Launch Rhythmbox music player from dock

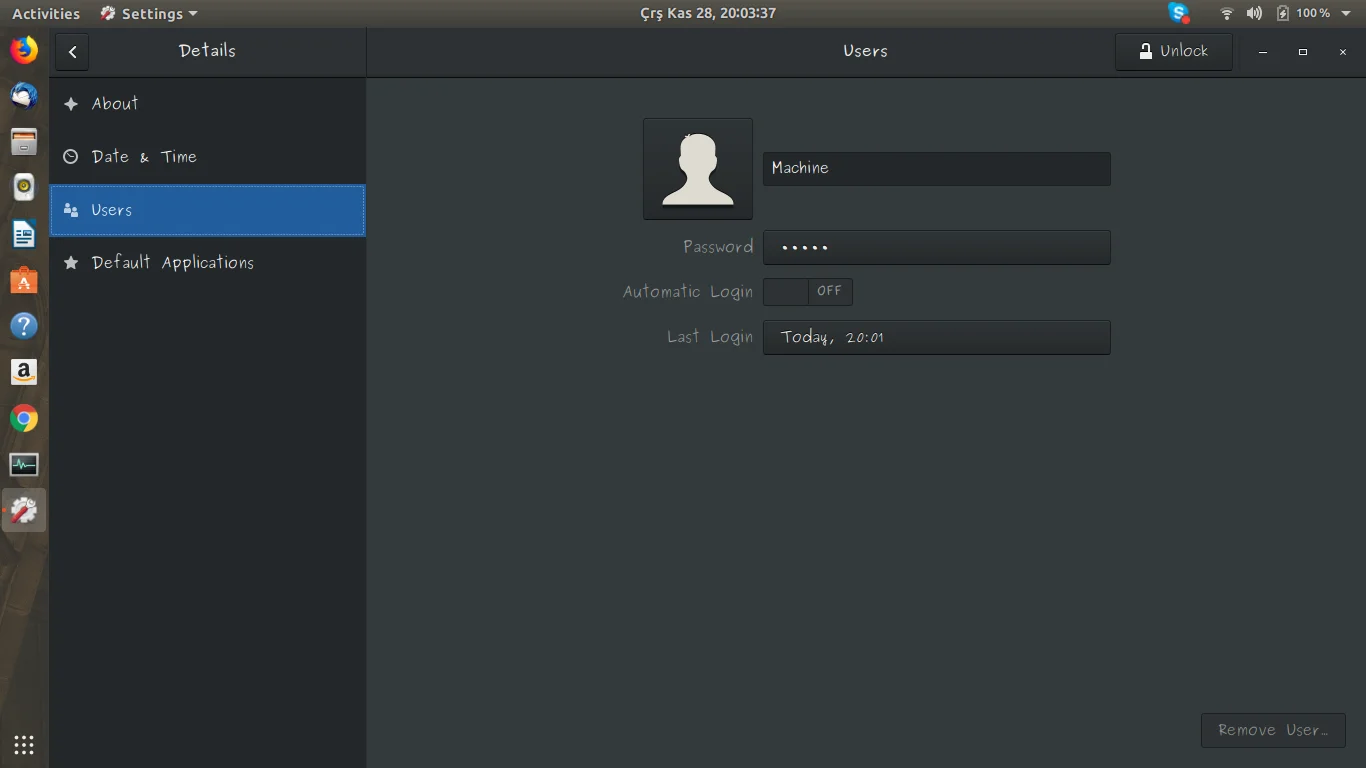(x=24, y=187)
